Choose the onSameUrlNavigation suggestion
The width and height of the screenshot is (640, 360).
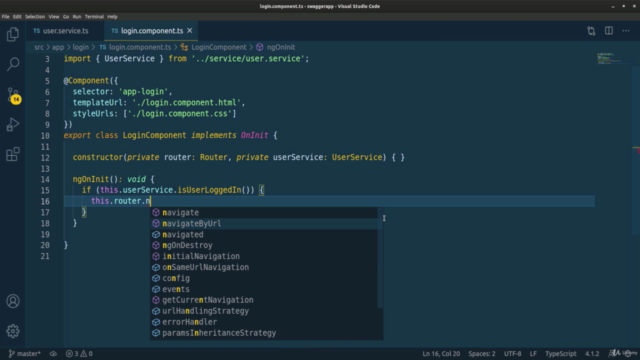point(264,267)
